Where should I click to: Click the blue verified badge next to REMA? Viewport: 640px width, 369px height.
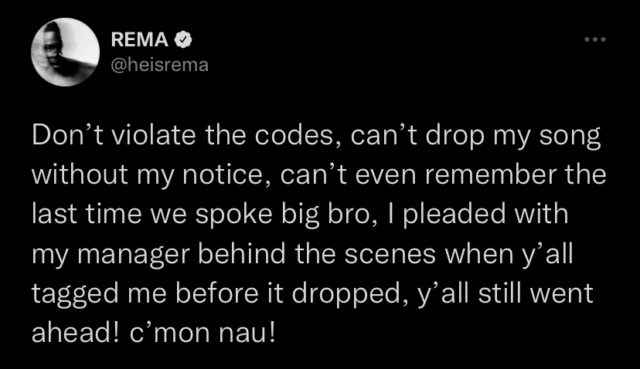[x=183, y=40]
